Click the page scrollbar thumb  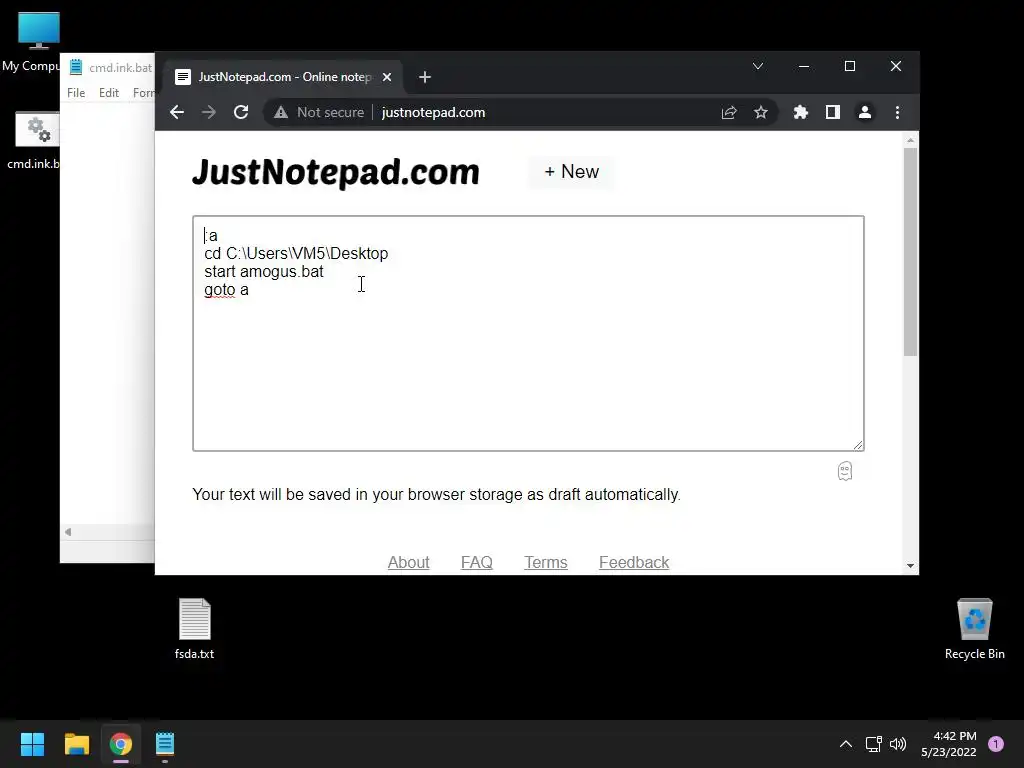point(910,252)
